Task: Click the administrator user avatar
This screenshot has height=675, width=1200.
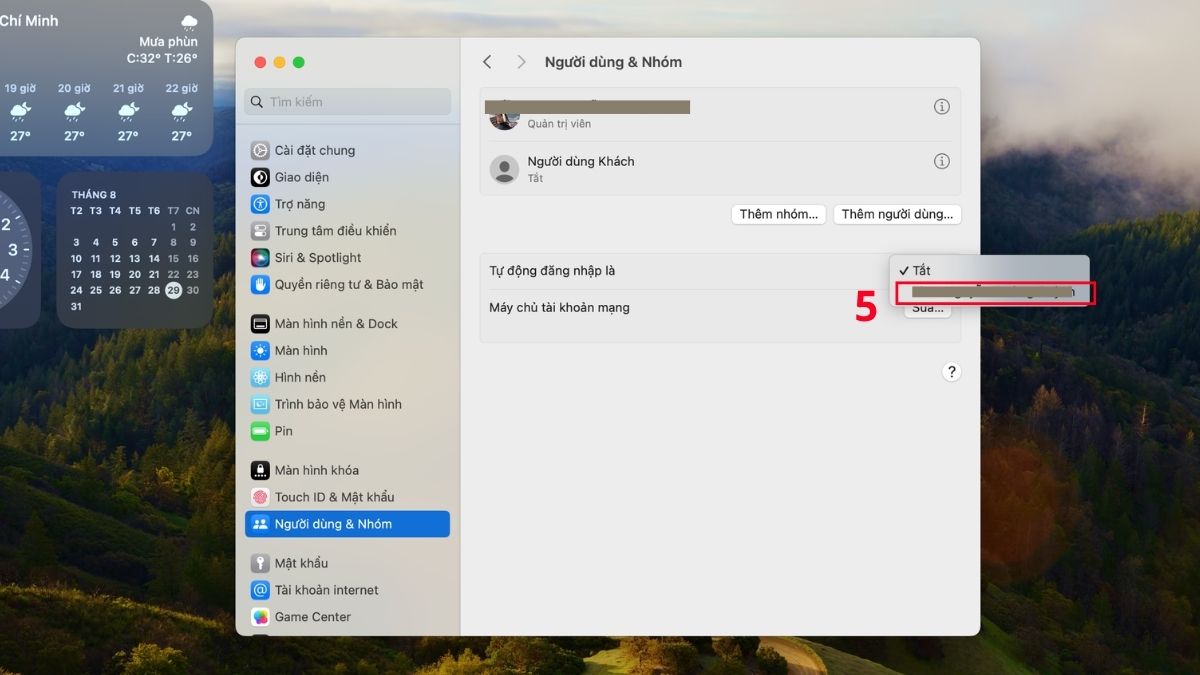Action: (504, 119)
